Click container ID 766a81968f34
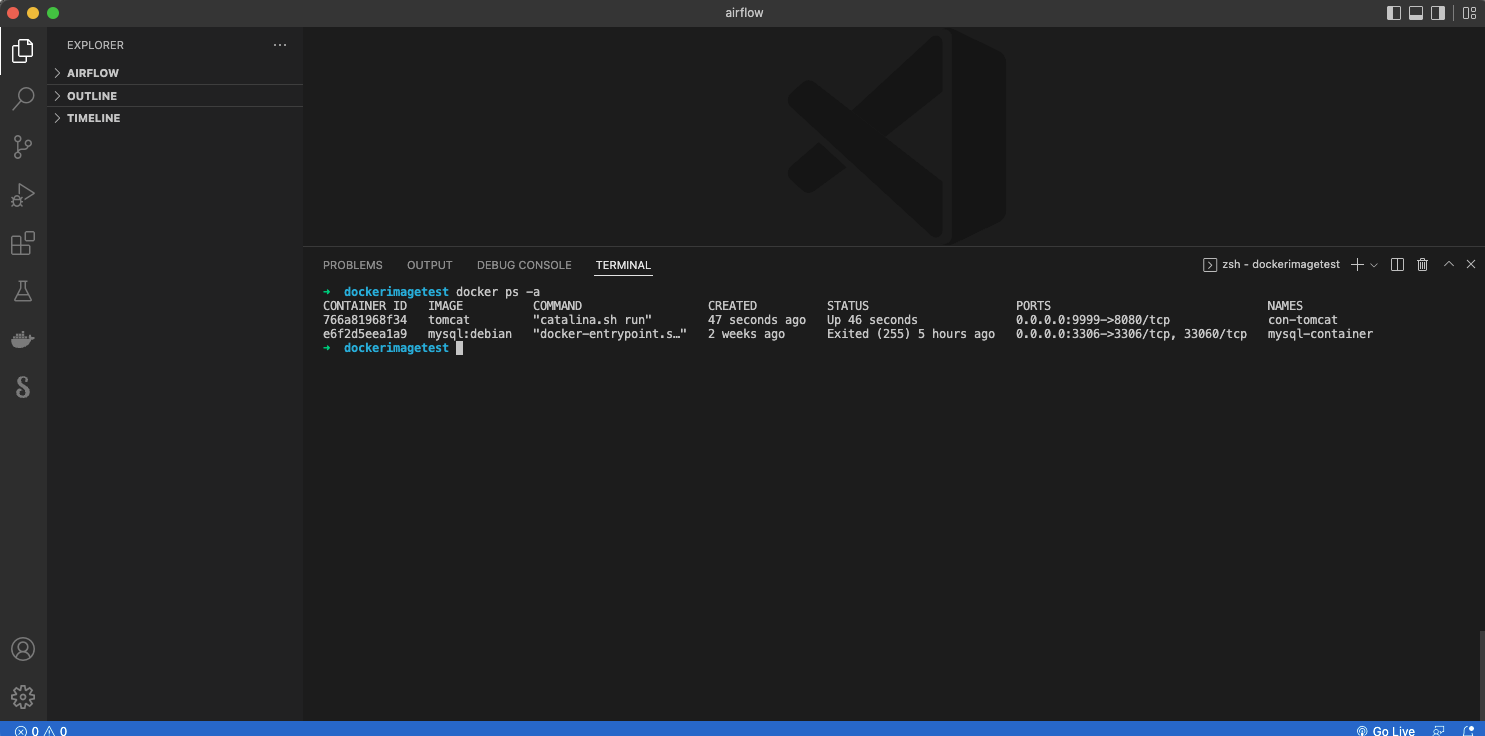Viewport: 1485px width, 736px height. point(365,320)
